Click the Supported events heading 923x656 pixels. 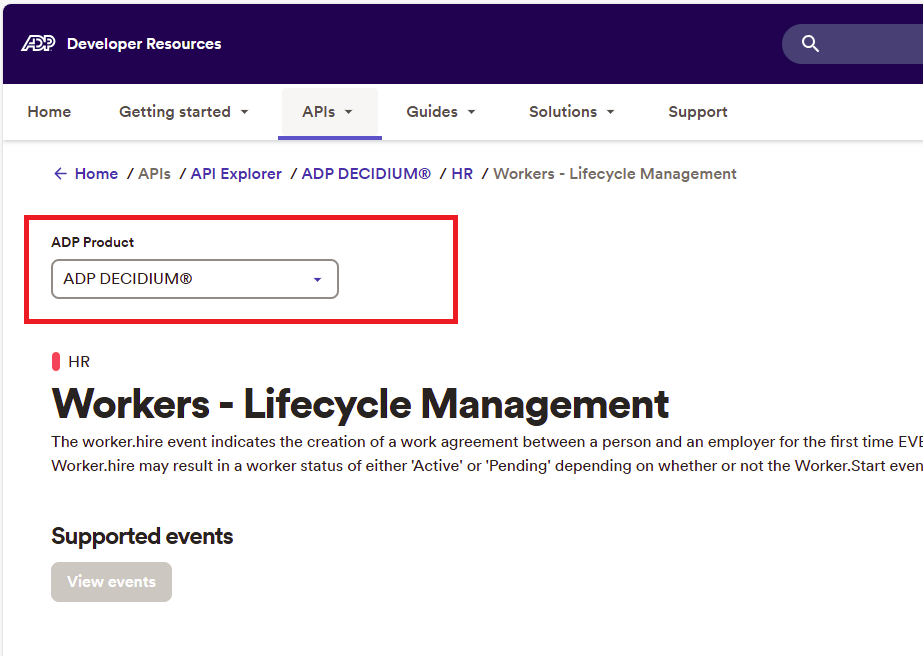[x=142, y=536]
